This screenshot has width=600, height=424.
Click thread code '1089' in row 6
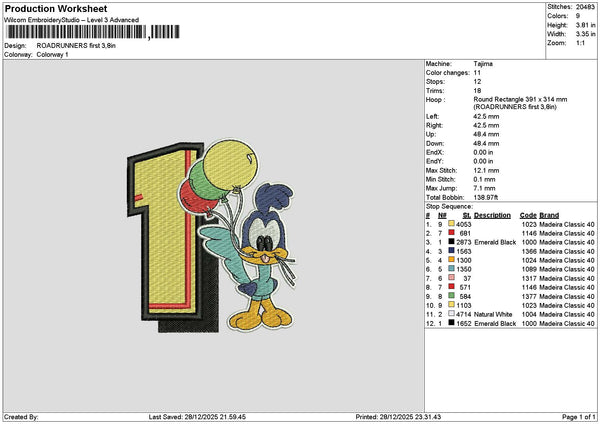[x=529, y=269]
